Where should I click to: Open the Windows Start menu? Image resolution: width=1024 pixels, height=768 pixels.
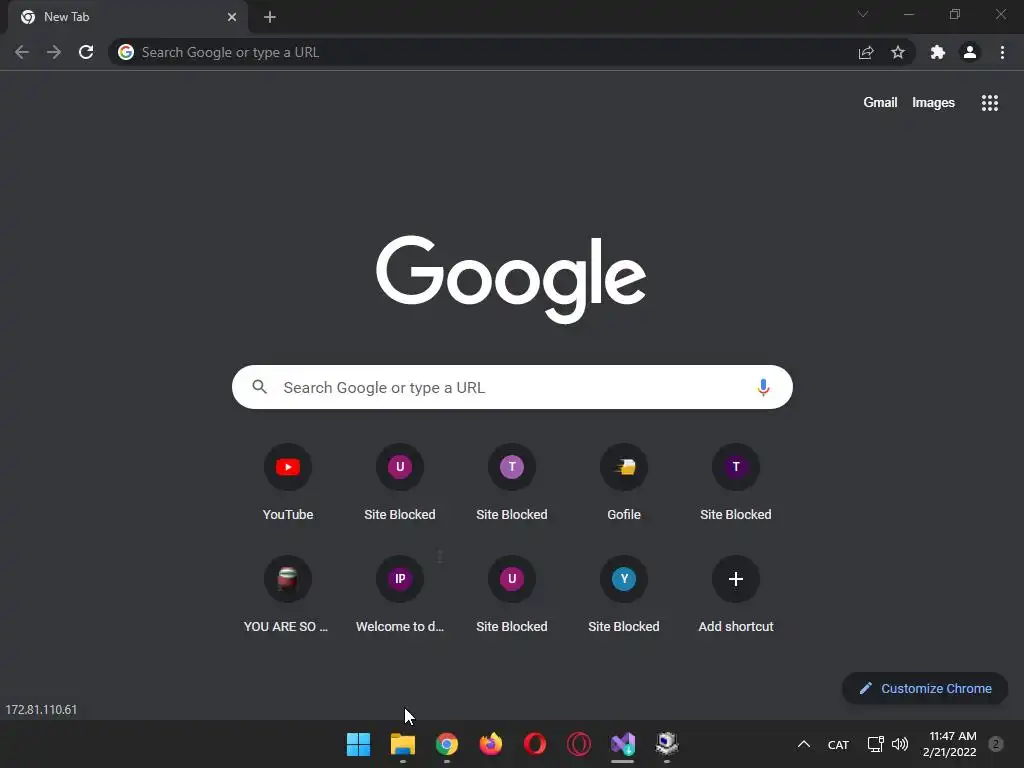[359, 744]
